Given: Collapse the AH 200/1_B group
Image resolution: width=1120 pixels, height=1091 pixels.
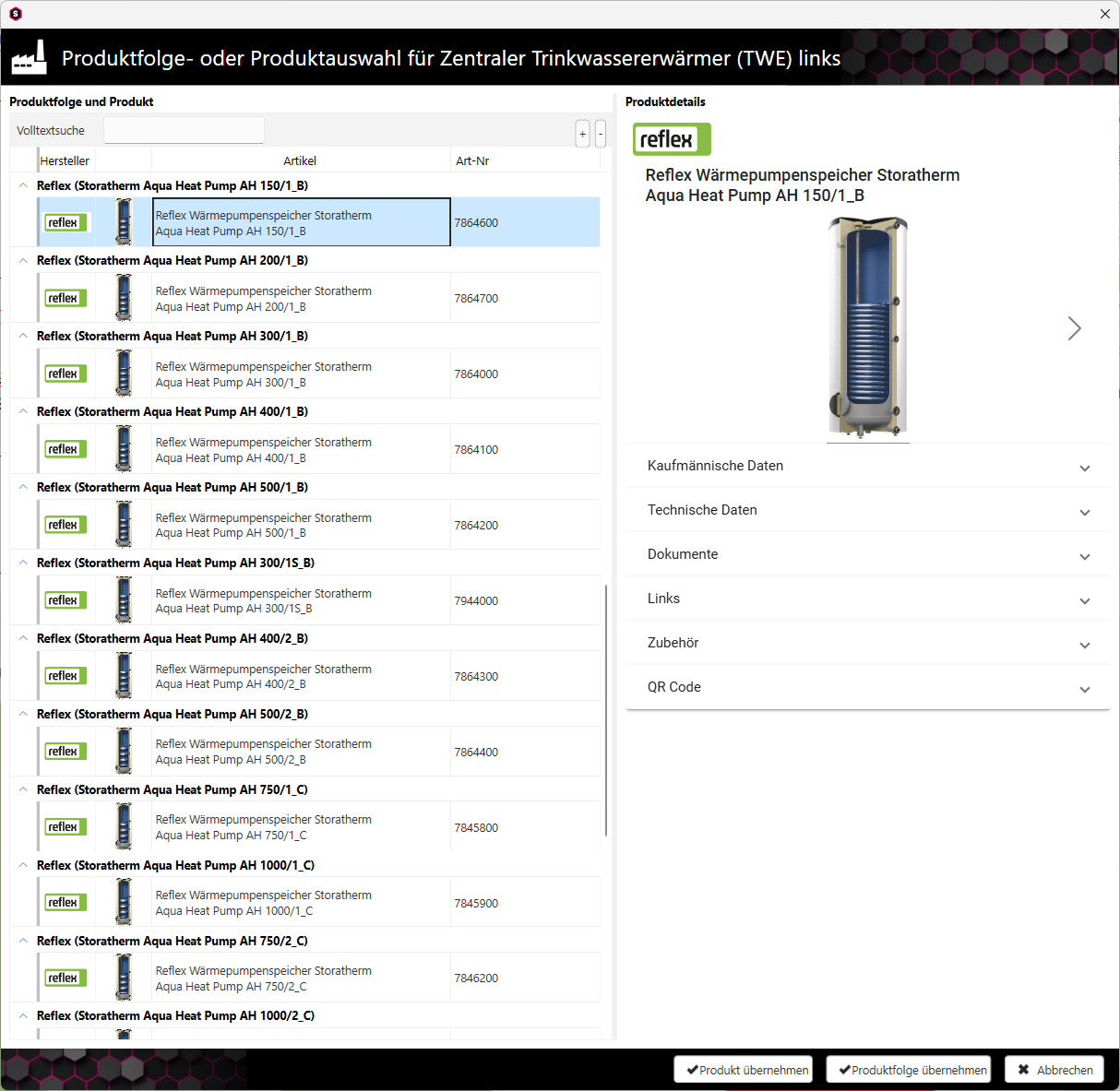Looking at the screenshot, I should tap(23, 261).
